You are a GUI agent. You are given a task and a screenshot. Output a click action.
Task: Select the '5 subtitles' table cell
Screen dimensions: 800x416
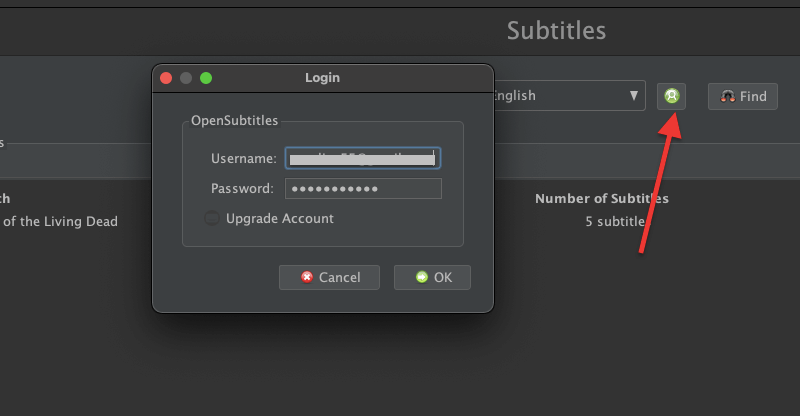617,222
